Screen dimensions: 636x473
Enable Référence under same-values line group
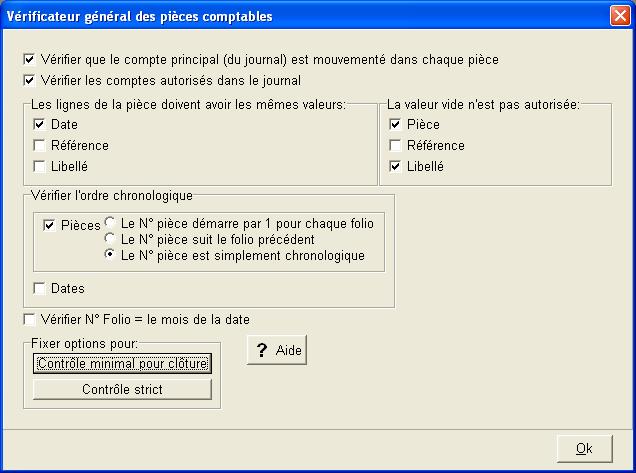pyautogui.click(x=40, y=146)
